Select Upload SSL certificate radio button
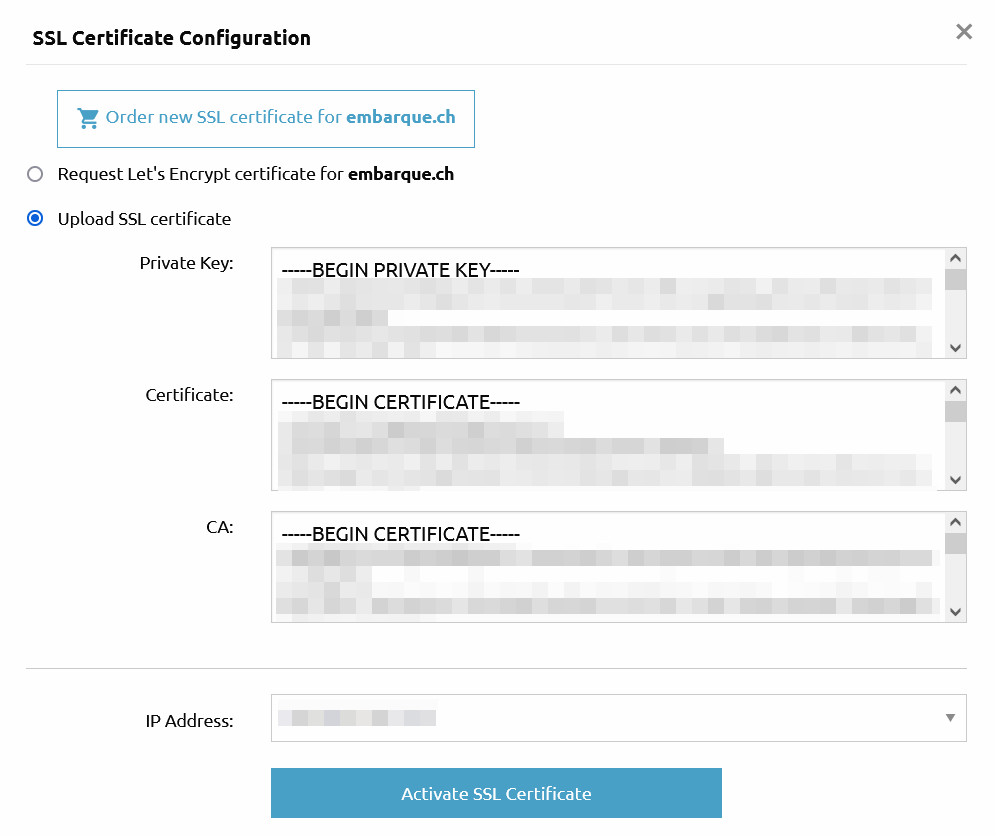This screenshot has width=995, height=837. click(35, 218)
